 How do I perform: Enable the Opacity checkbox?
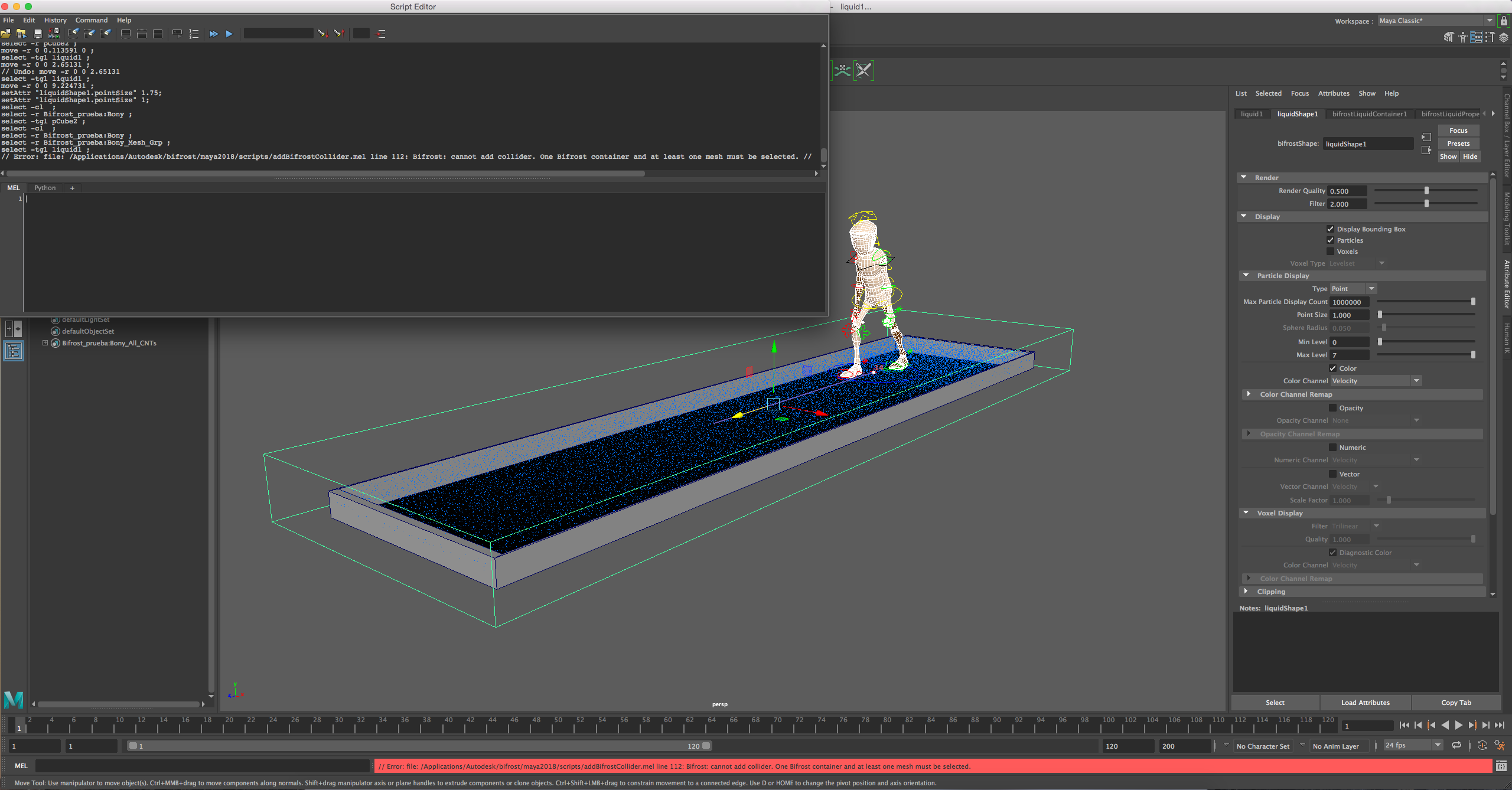tap(1332, 408)
